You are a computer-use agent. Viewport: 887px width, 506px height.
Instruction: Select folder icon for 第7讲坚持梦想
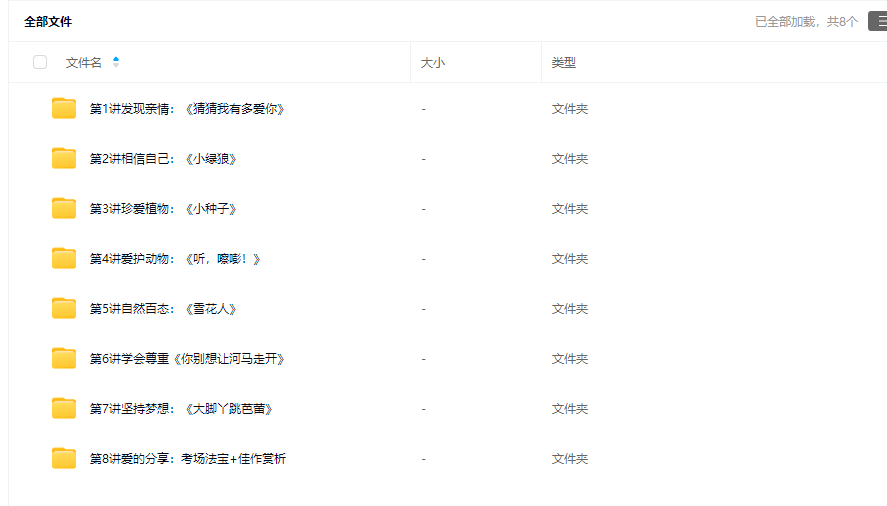(64, 409)
